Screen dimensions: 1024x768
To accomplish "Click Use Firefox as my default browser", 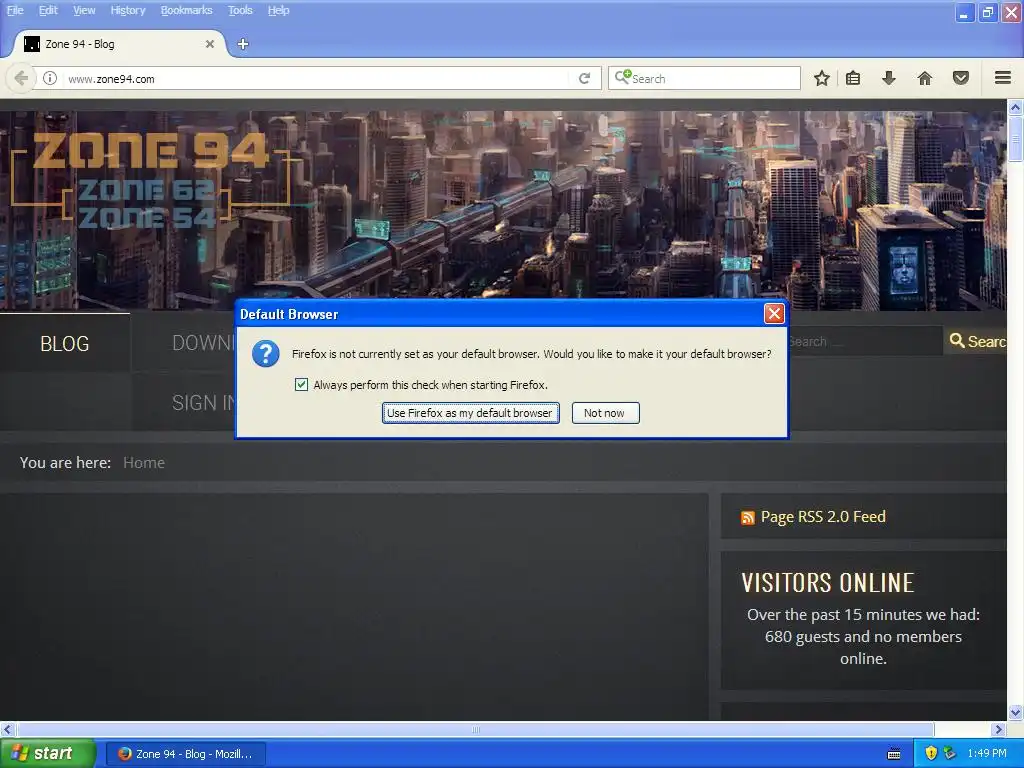I will point(470,413).
